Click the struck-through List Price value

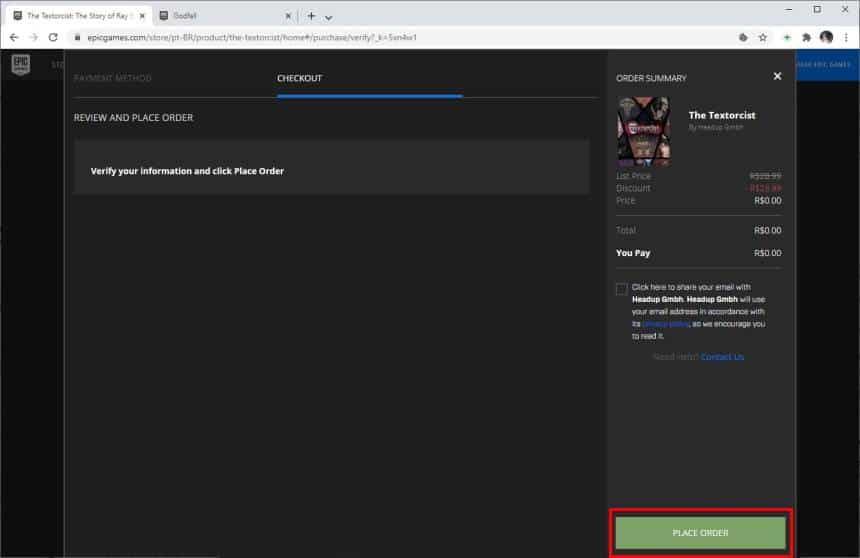click(766, 176)
